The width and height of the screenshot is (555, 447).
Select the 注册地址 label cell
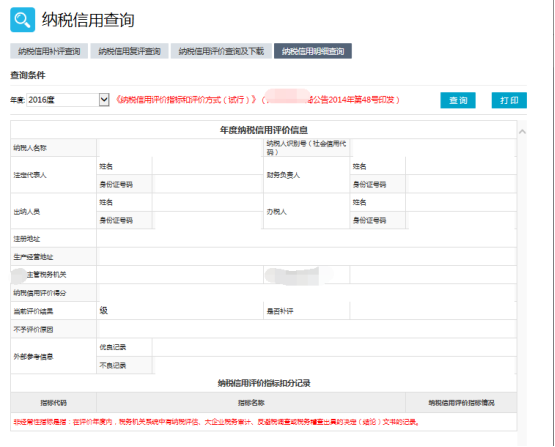tap(53, 239)
